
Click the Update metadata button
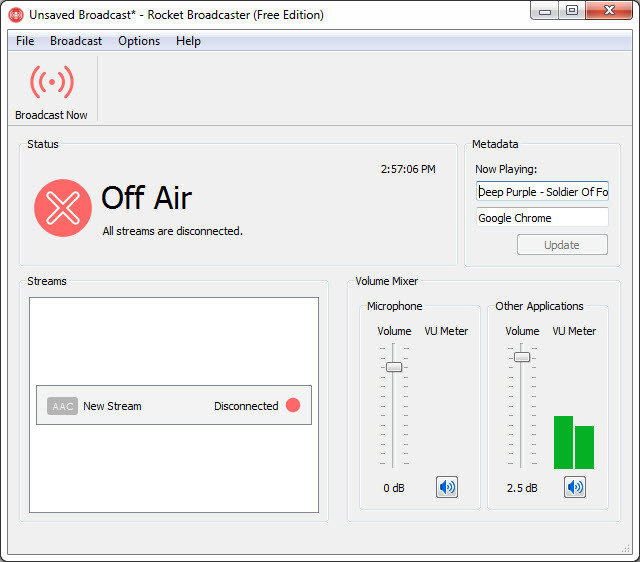562,244
